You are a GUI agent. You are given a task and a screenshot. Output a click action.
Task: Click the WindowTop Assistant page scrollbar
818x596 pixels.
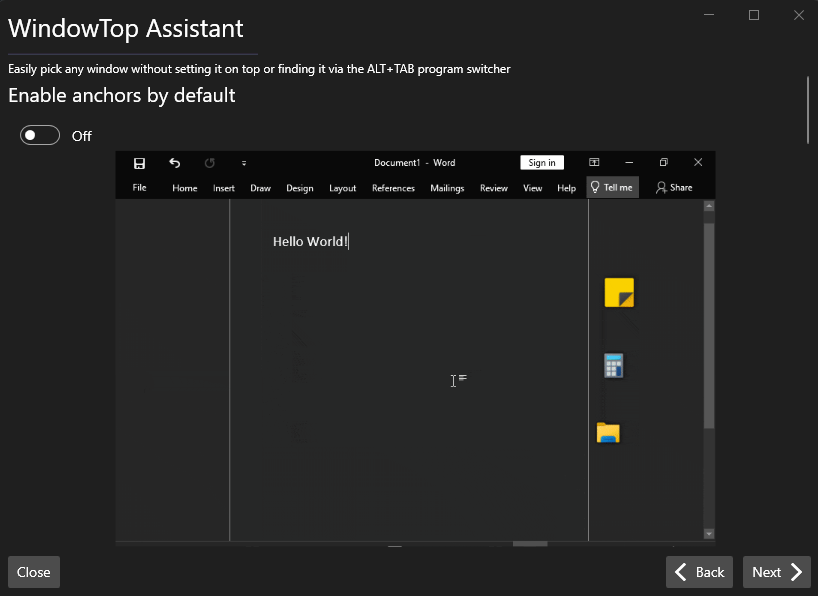pos(808,110)
